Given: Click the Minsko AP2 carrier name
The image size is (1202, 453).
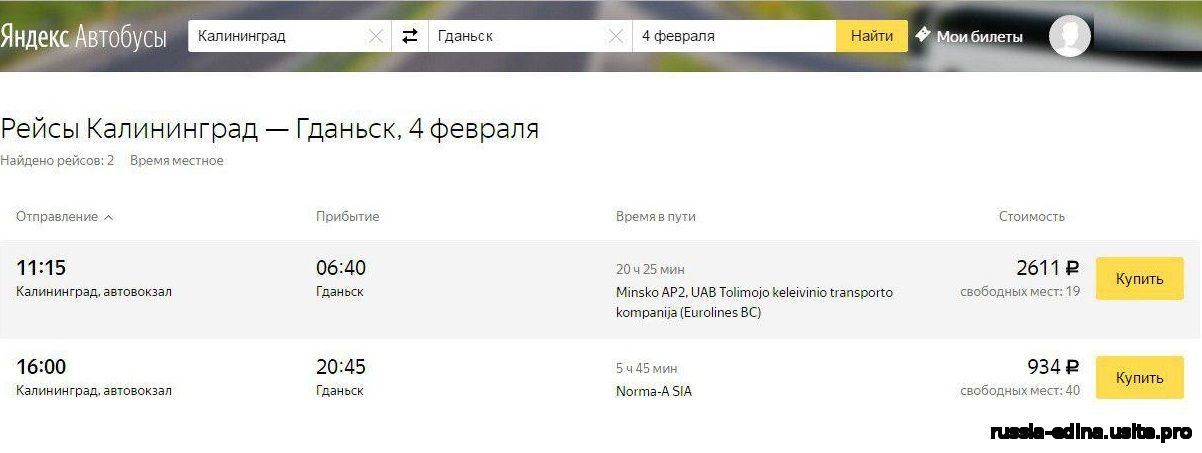Looking at the screenshot, I should [x=754, y=302].
